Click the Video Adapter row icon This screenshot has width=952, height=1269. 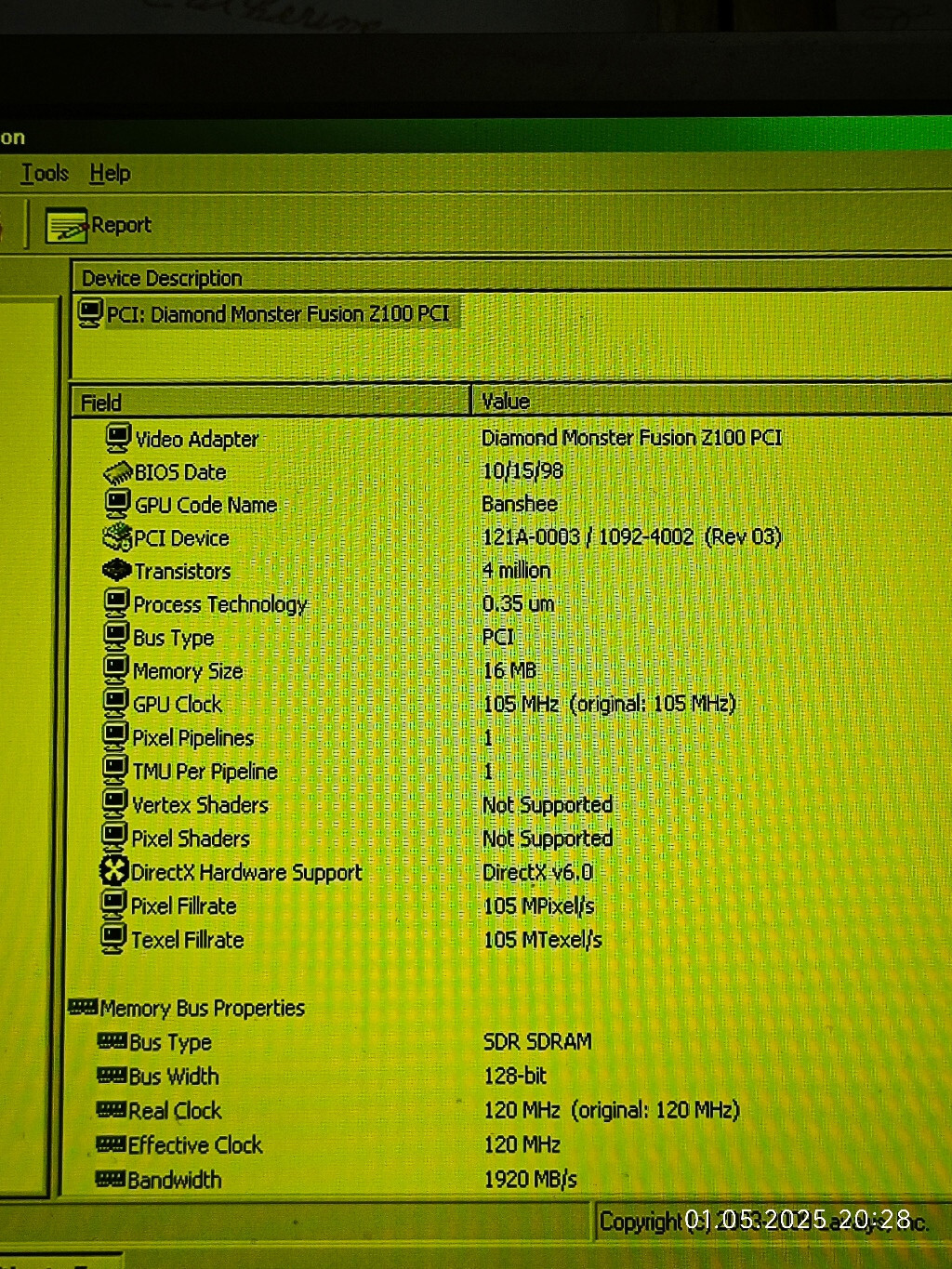click(x=118, y=438)
